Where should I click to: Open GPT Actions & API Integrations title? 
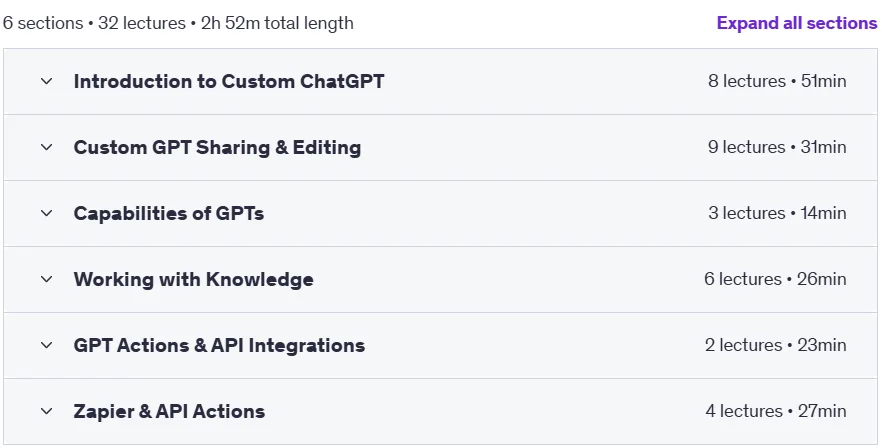click(219, 345)
